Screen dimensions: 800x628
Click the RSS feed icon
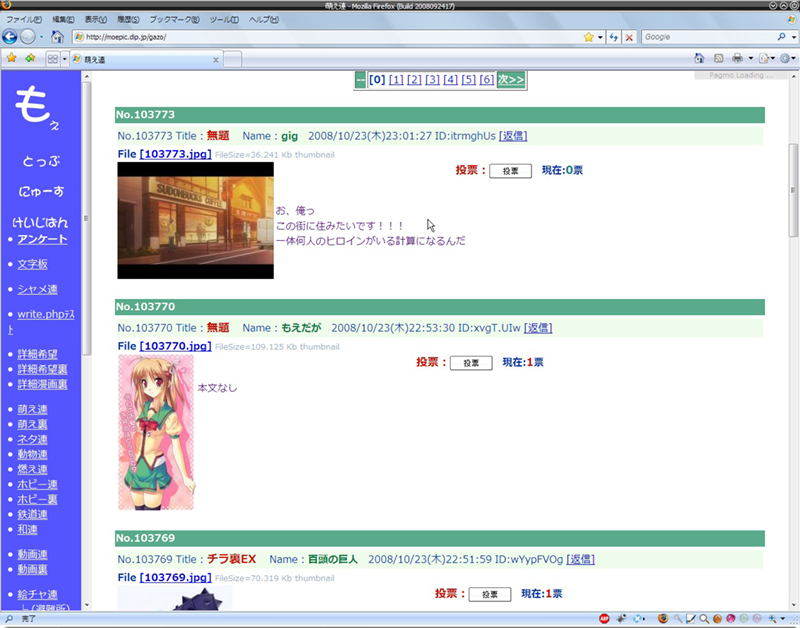718,58
